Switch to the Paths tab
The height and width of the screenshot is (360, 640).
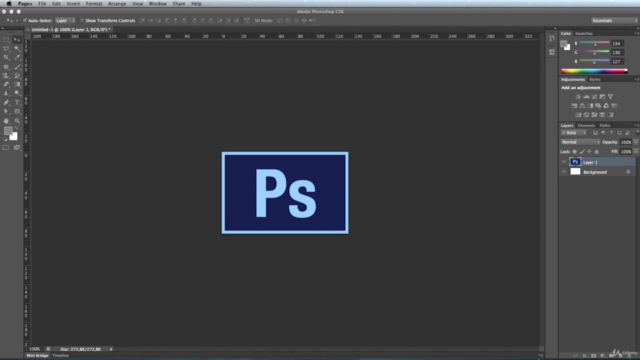605,125
